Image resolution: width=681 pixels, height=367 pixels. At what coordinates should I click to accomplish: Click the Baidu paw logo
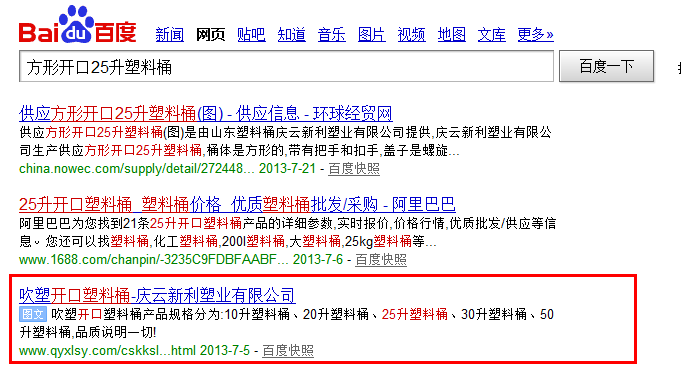pyautogui.click(x=78, y=25)
